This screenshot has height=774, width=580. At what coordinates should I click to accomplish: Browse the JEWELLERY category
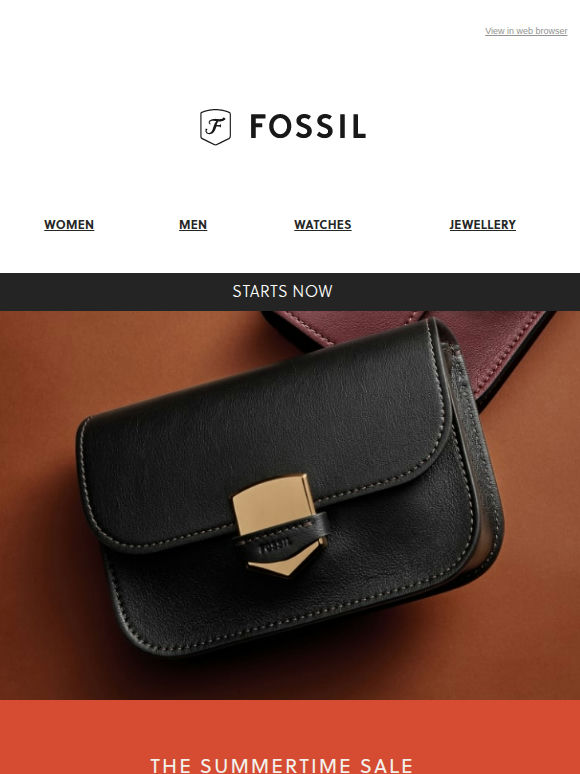[482, 225]
